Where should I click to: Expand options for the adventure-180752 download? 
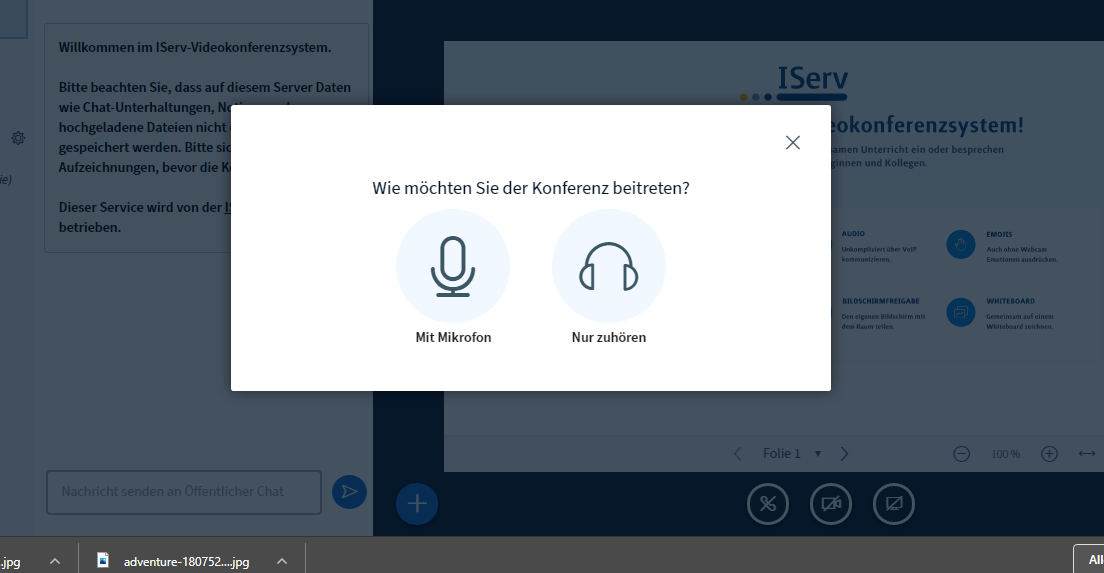coord(282,561)
